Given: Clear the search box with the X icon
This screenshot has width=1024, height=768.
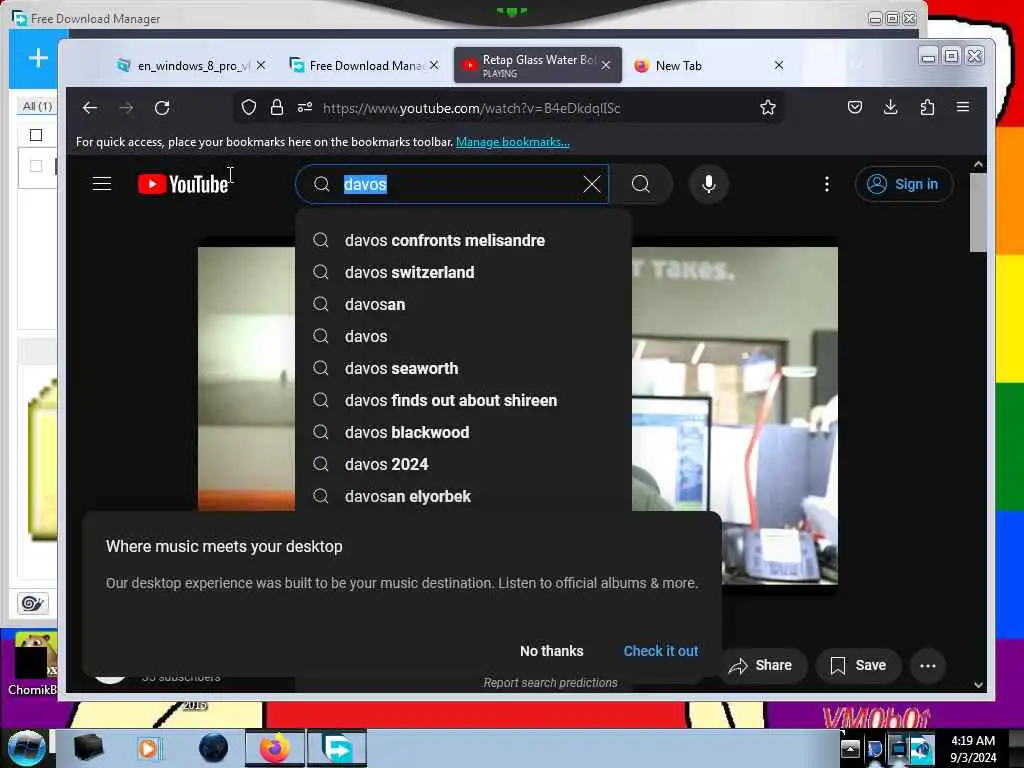Looking at the screenshot, I should (592, 184).
